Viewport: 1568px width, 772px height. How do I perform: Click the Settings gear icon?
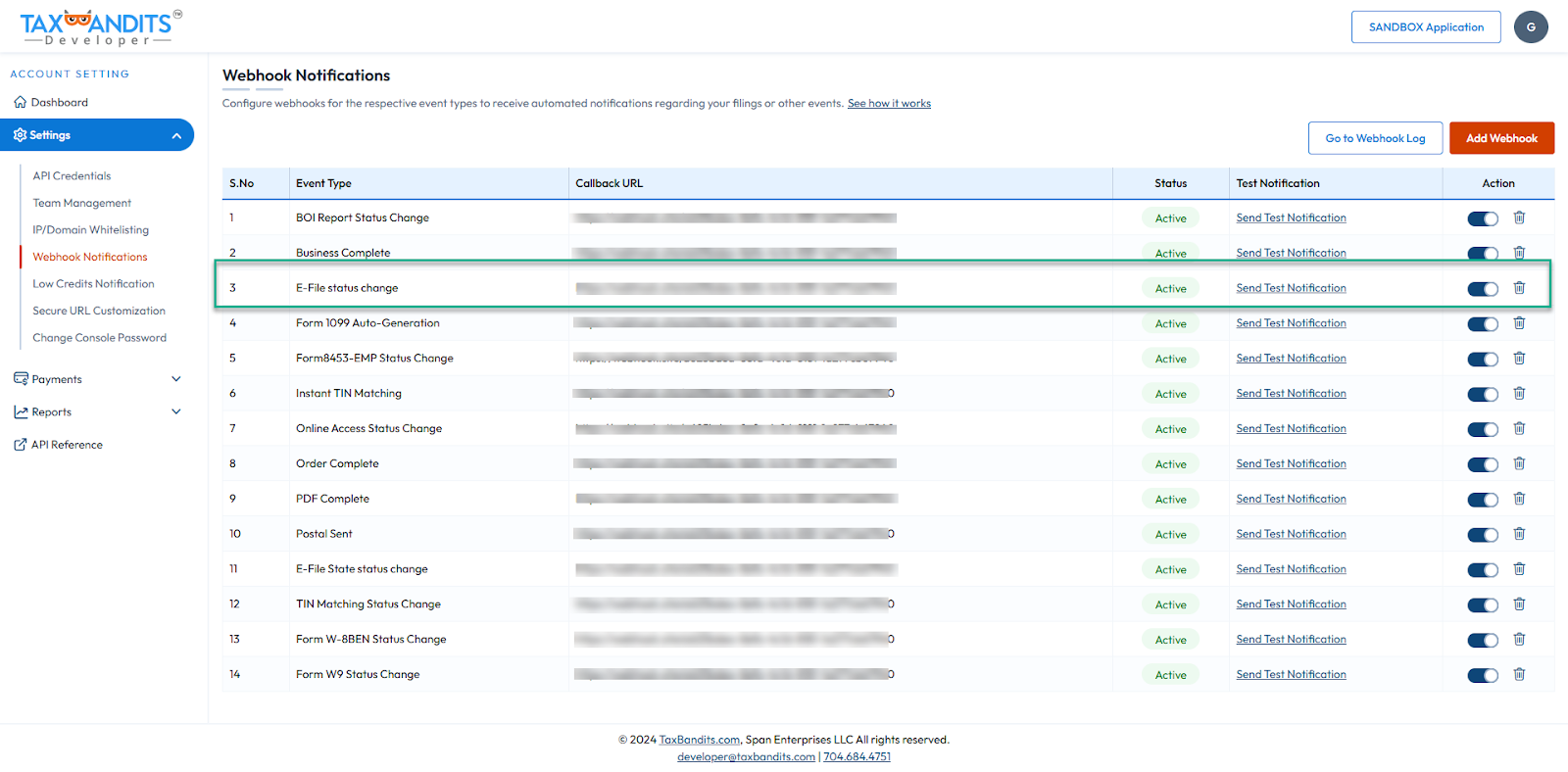20,135
